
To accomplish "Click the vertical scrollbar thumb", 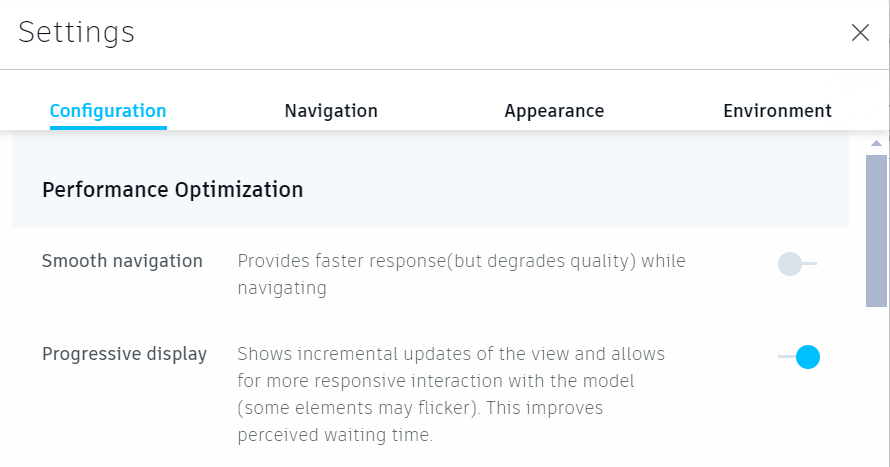I will click(877, 230).
